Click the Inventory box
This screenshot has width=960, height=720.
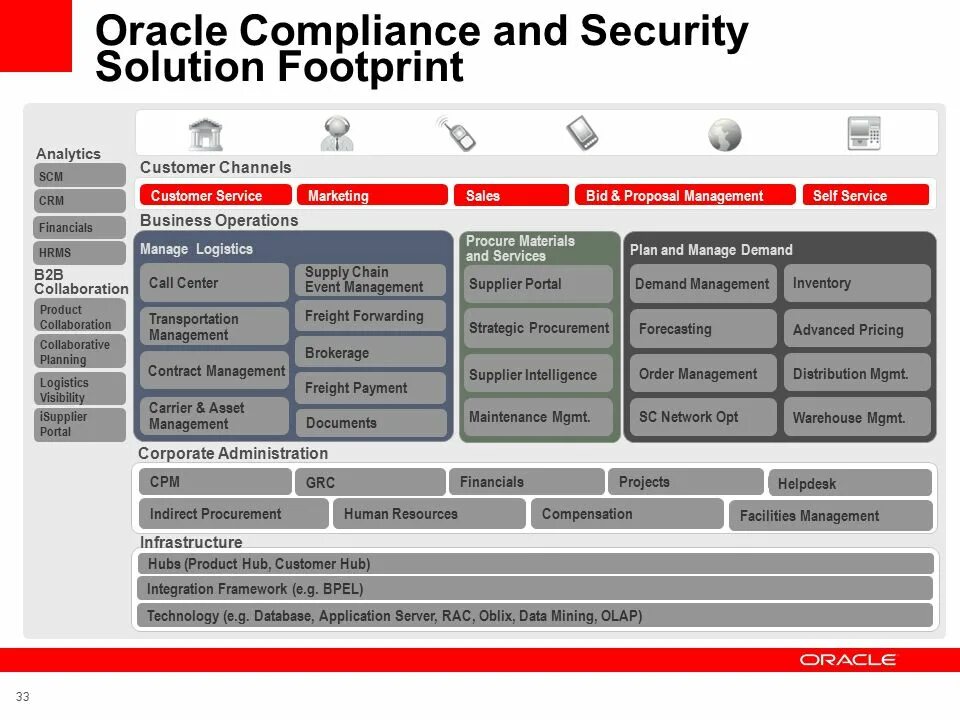[857, 283]
